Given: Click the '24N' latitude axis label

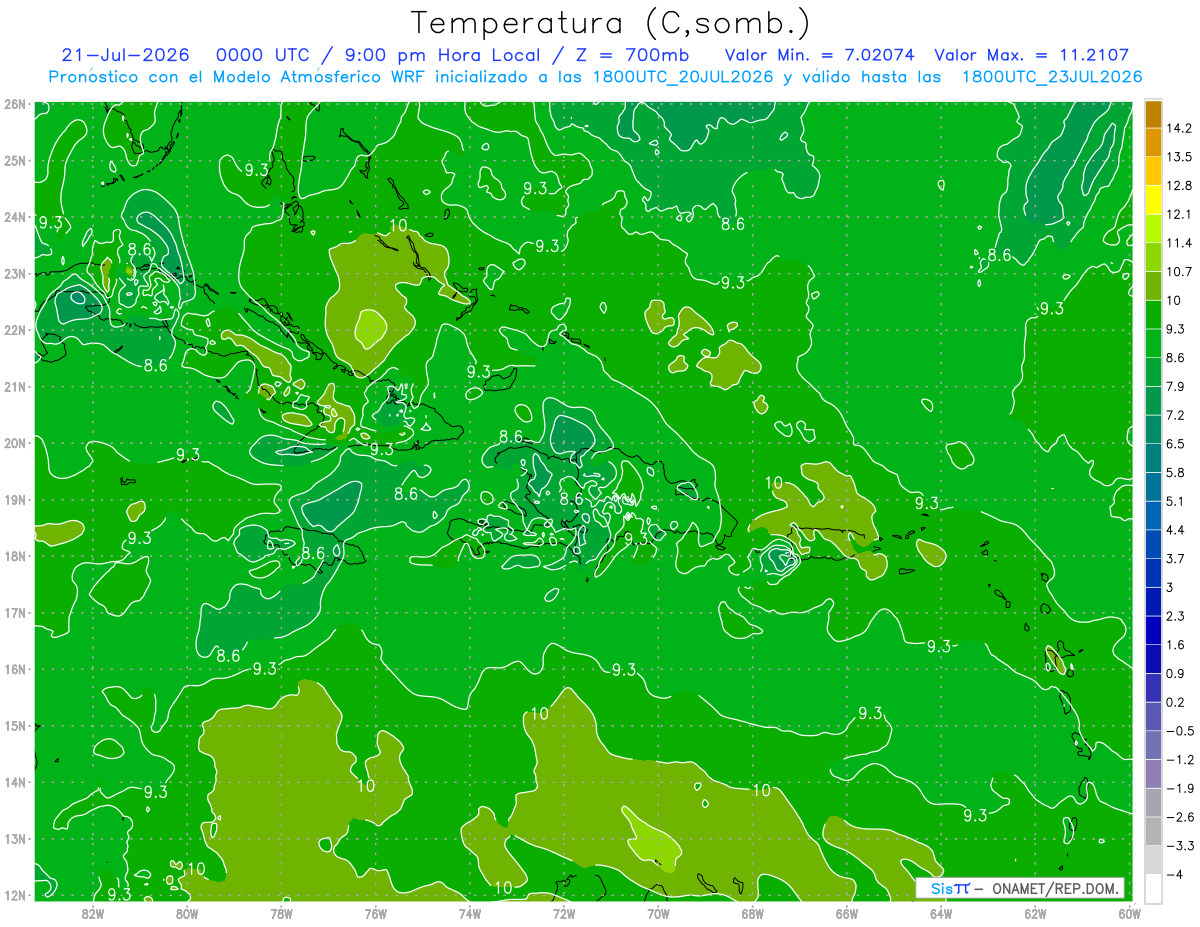Looking at the screenshot, I should (x=15, y=216).
